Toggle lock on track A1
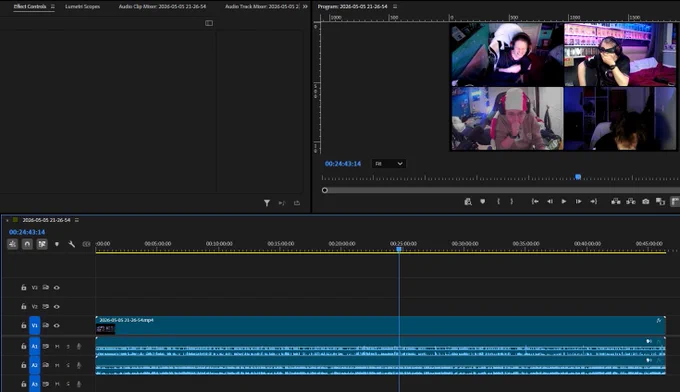Image resolution: width=680 pixels, height=392 pixels. click(23, 346)
